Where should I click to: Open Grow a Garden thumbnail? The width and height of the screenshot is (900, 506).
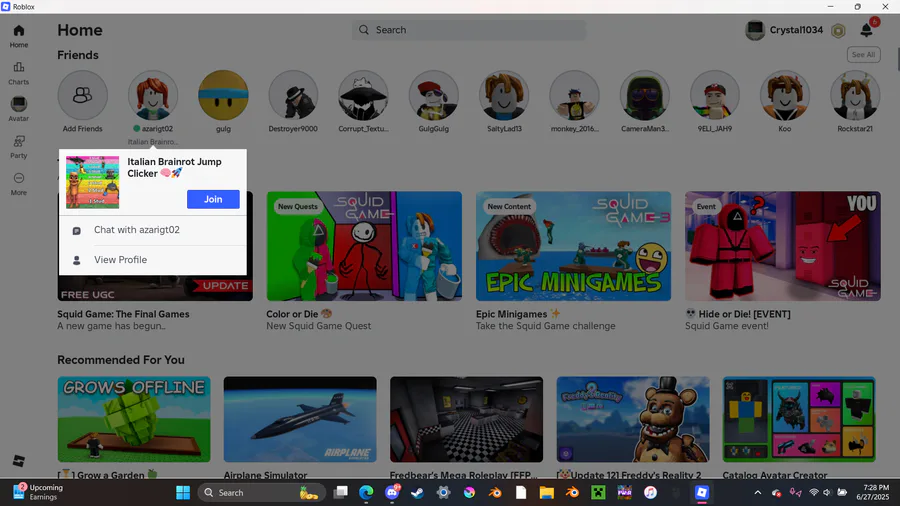[x=134, y=419]
